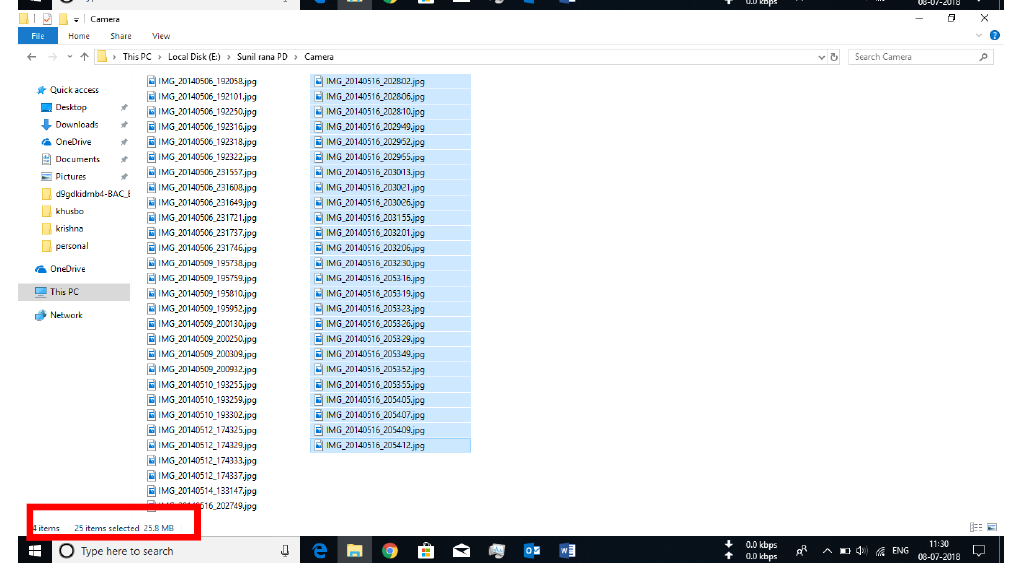Open Microsoft Word from the taskbar
The height and width of the screenshot is (563, 1011).
[567, 551]
